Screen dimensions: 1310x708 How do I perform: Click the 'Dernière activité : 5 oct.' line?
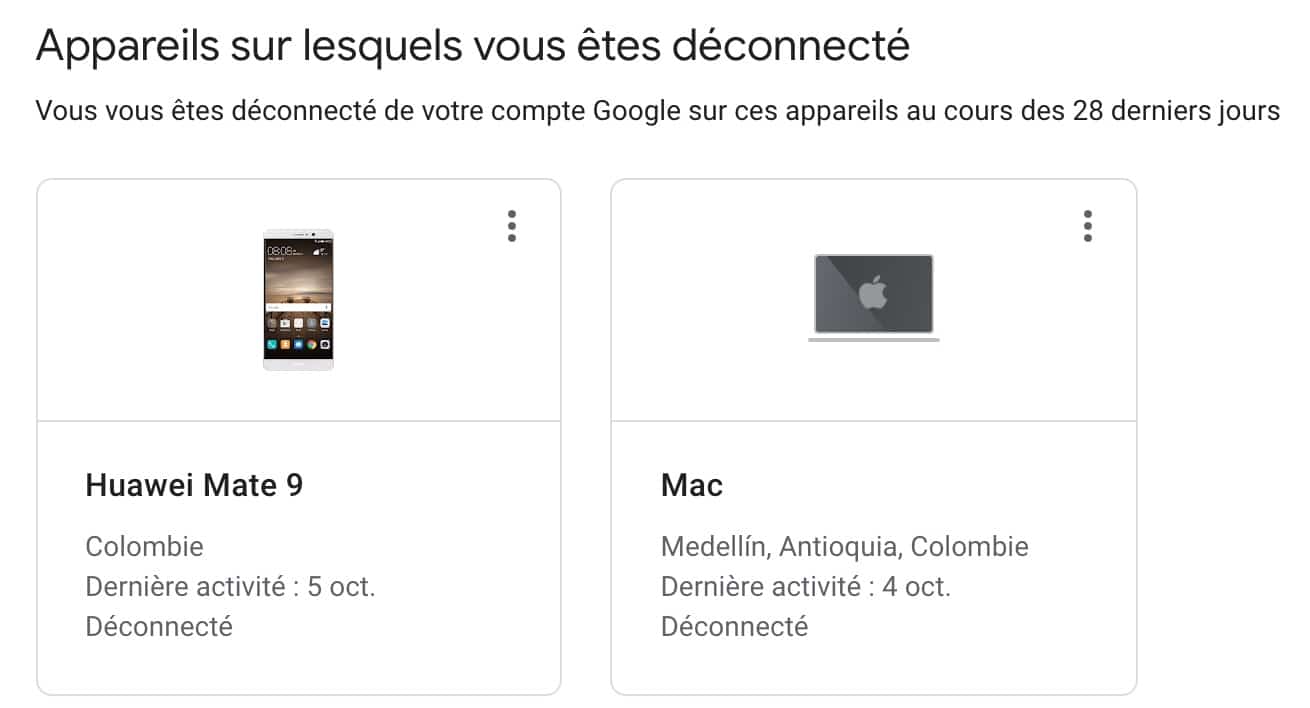[x=230, y=587]
